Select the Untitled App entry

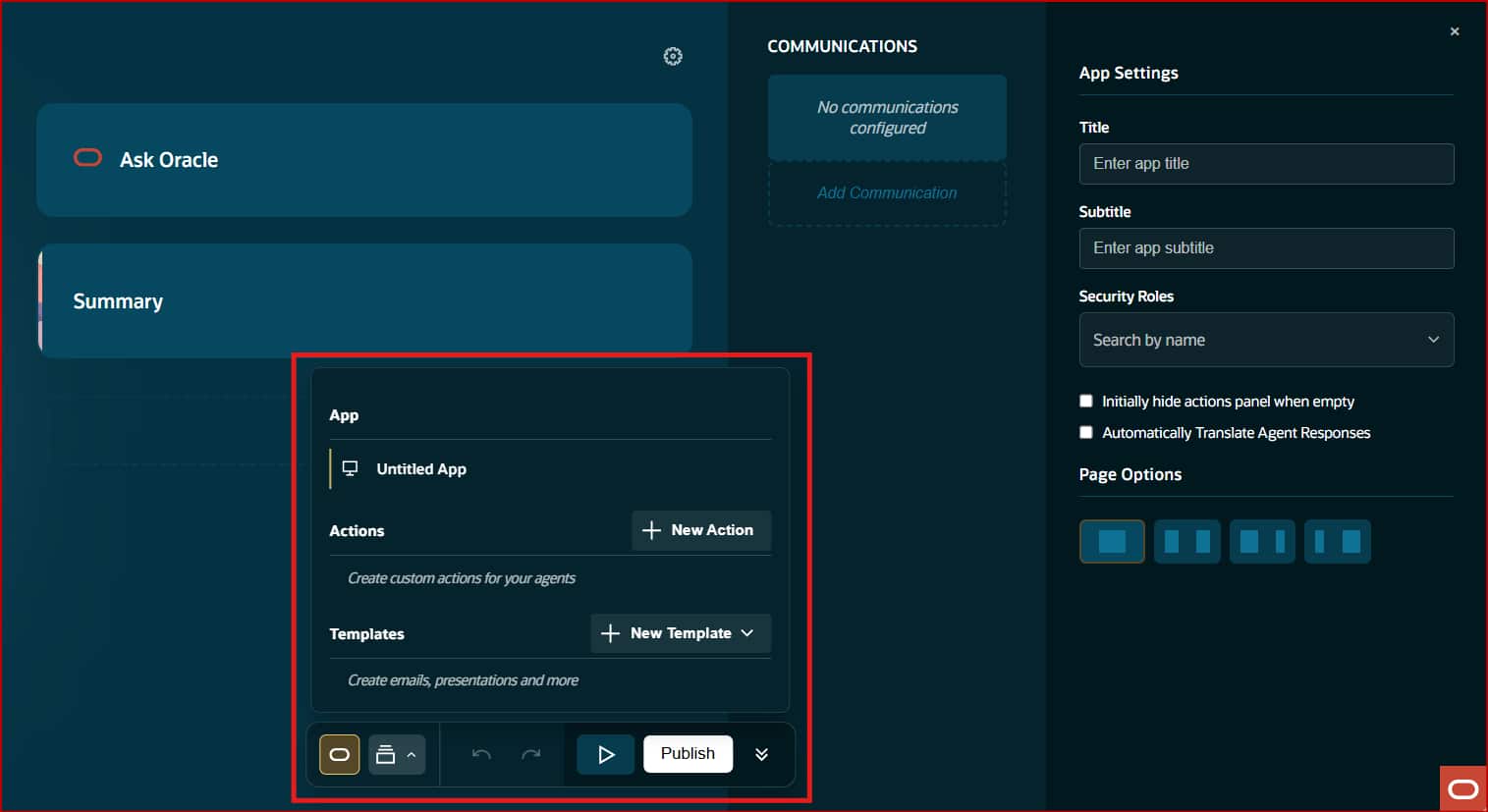coord(550,469)
